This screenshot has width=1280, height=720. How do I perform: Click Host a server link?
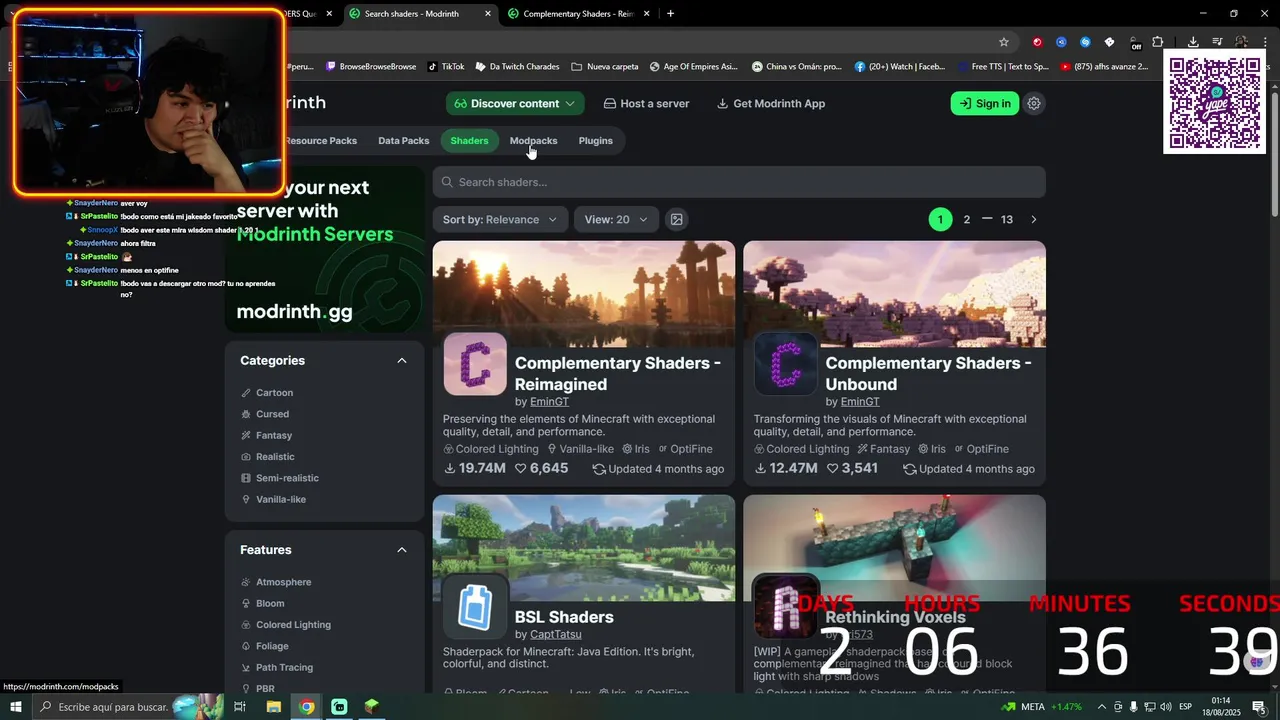(646, 103)
